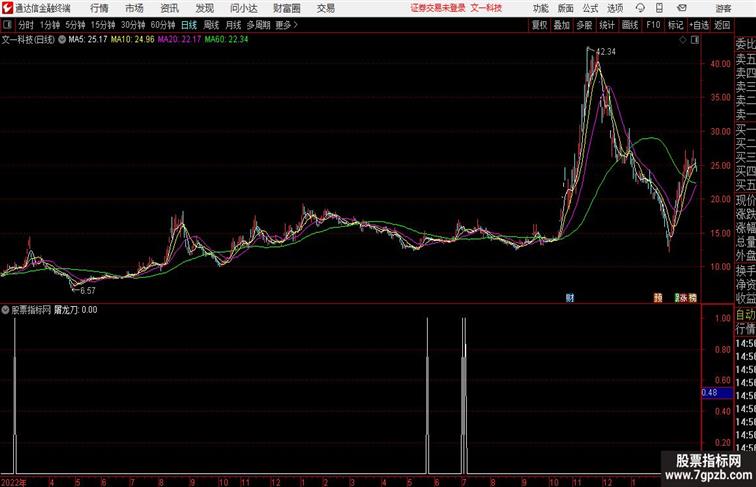Click the 涨 info marker on chart
Viewport: 756px width, 487px height.
coord(684,298)
